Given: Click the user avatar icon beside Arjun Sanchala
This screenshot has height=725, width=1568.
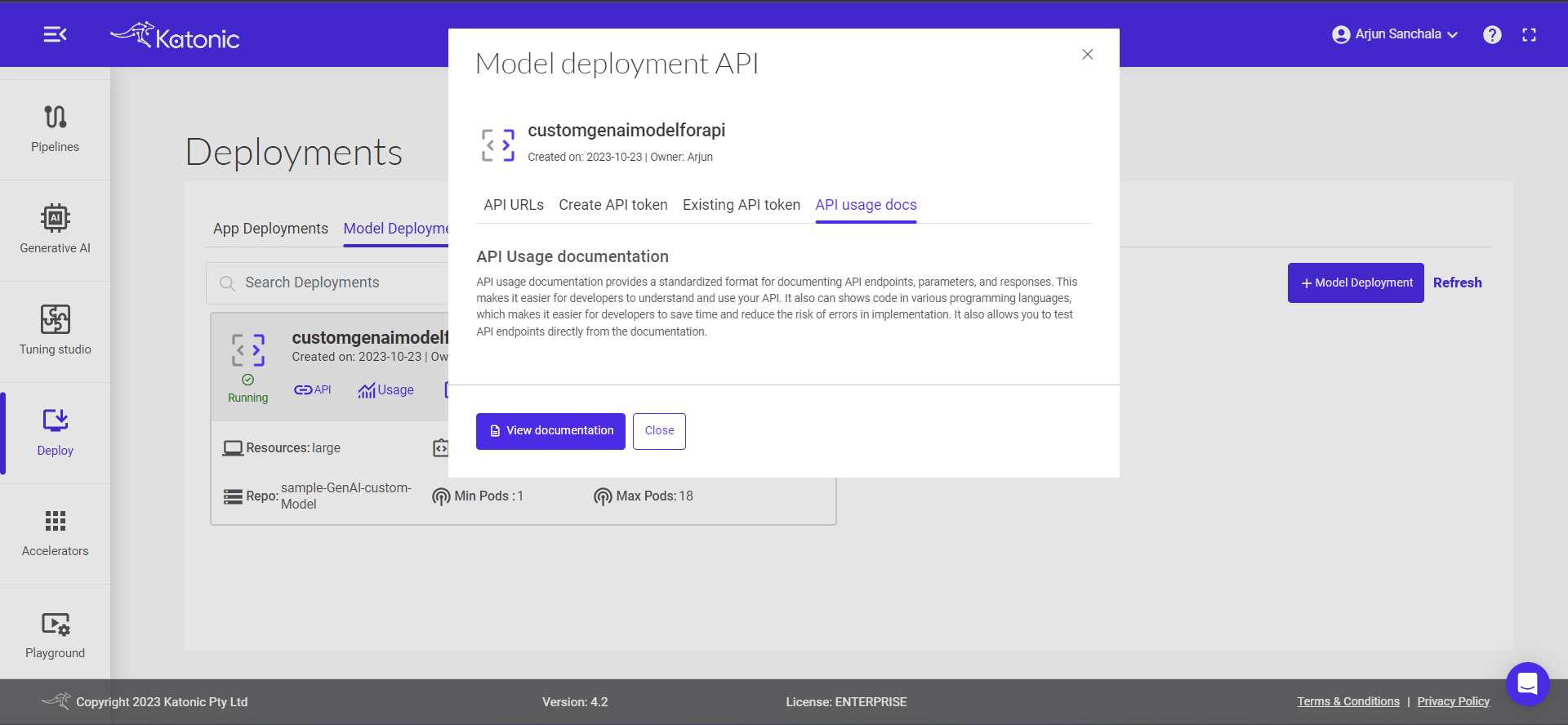Looking at the screenshot, I should tap(1341, 34).
